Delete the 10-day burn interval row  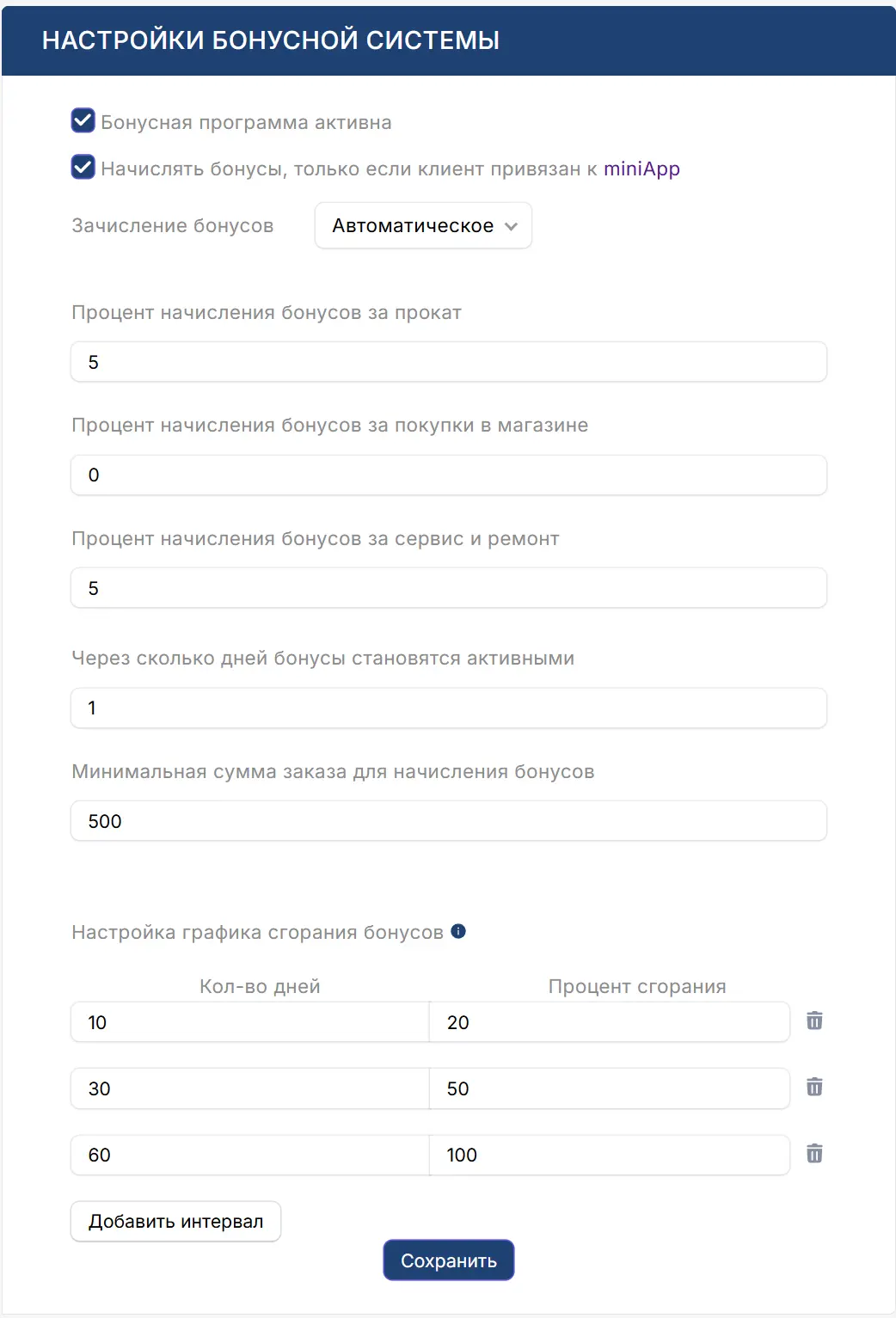[813, 1021]
